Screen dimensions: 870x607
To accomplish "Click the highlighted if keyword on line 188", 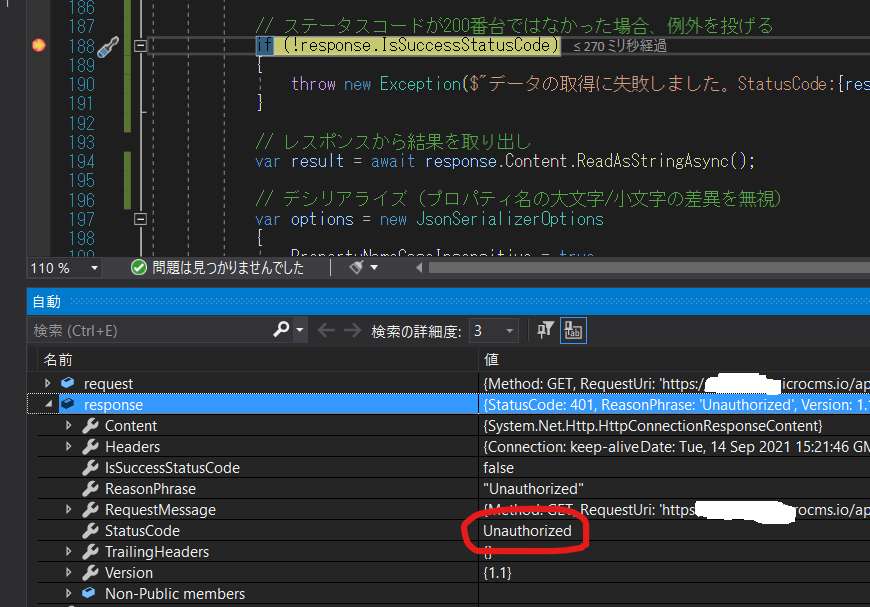I will [x=264, y=45].
